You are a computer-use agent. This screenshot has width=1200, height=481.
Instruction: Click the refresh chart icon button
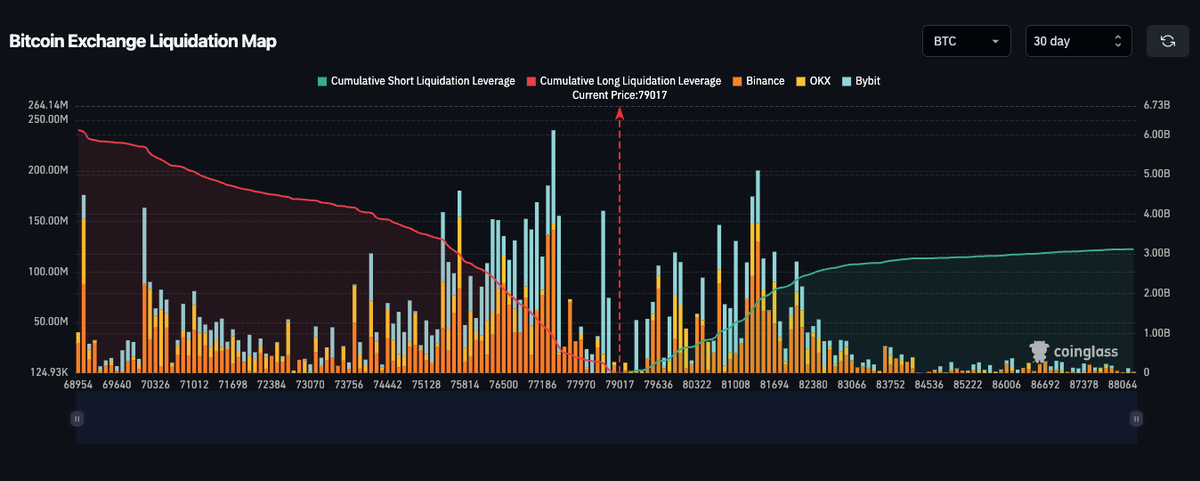click(1167, 41)
